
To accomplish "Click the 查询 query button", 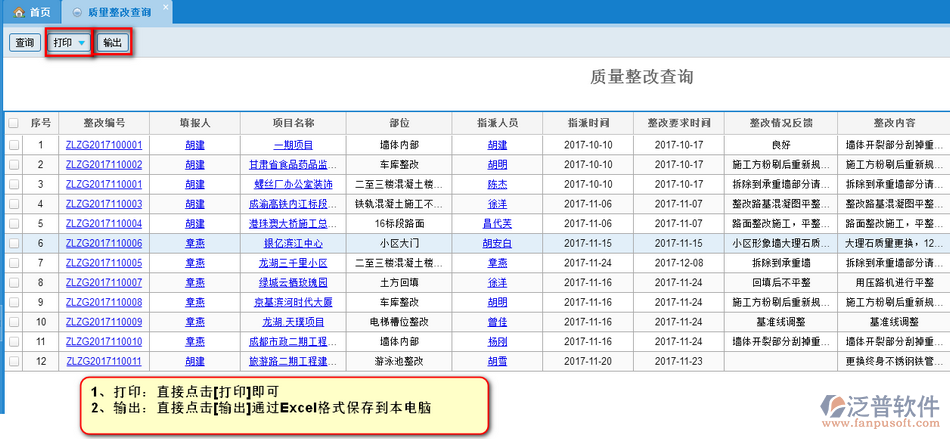I will 24,43.
